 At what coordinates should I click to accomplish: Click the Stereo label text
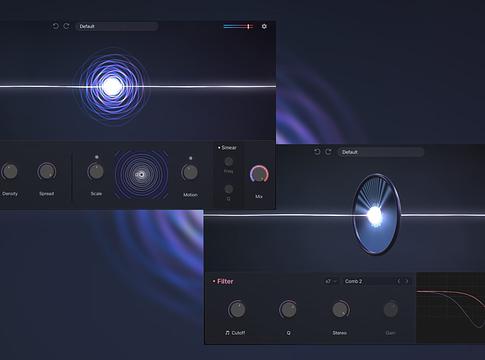(339, 333)
